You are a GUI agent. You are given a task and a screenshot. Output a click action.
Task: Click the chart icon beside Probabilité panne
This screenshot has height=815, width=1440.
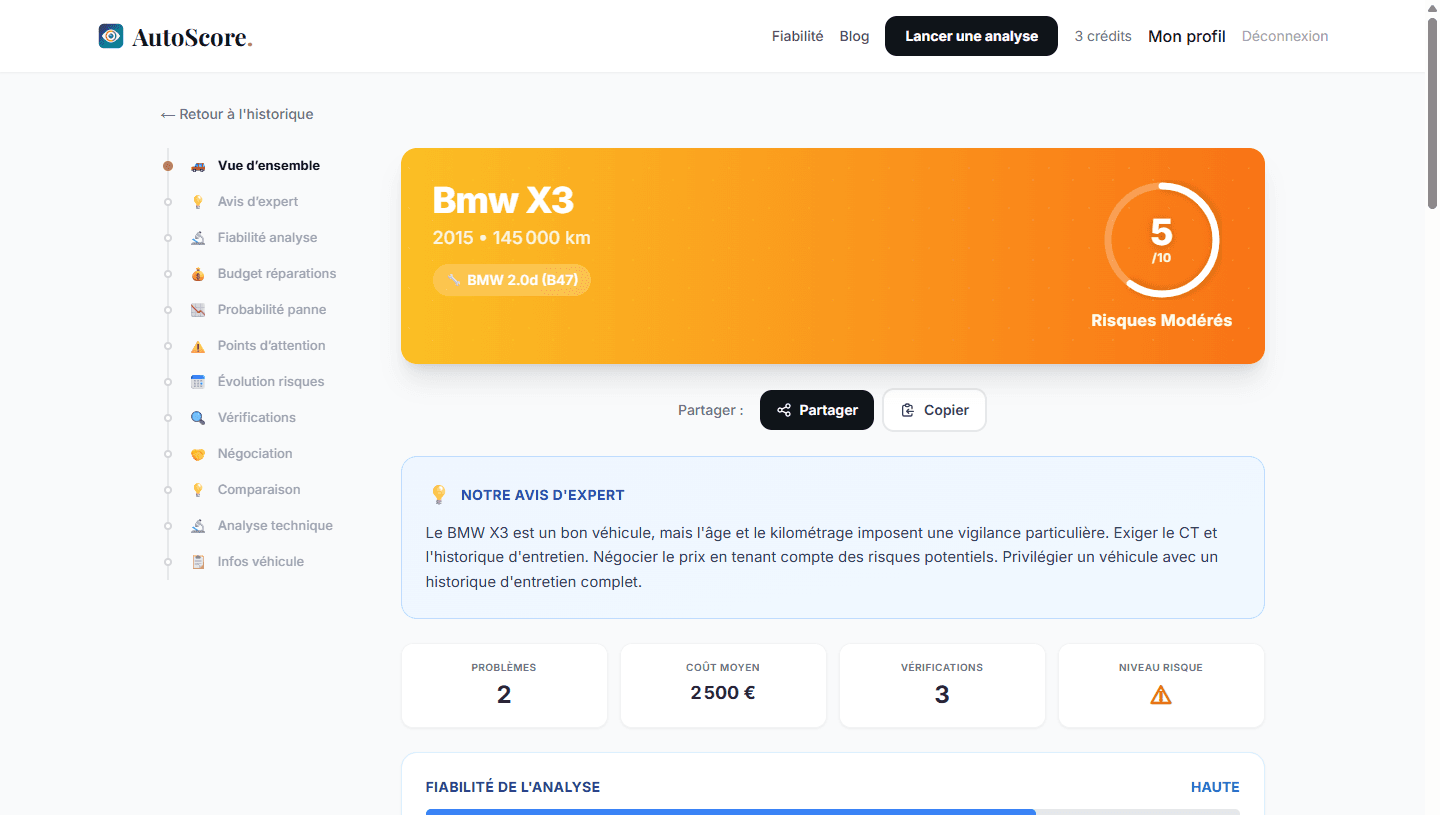click(x=198, y=310)
